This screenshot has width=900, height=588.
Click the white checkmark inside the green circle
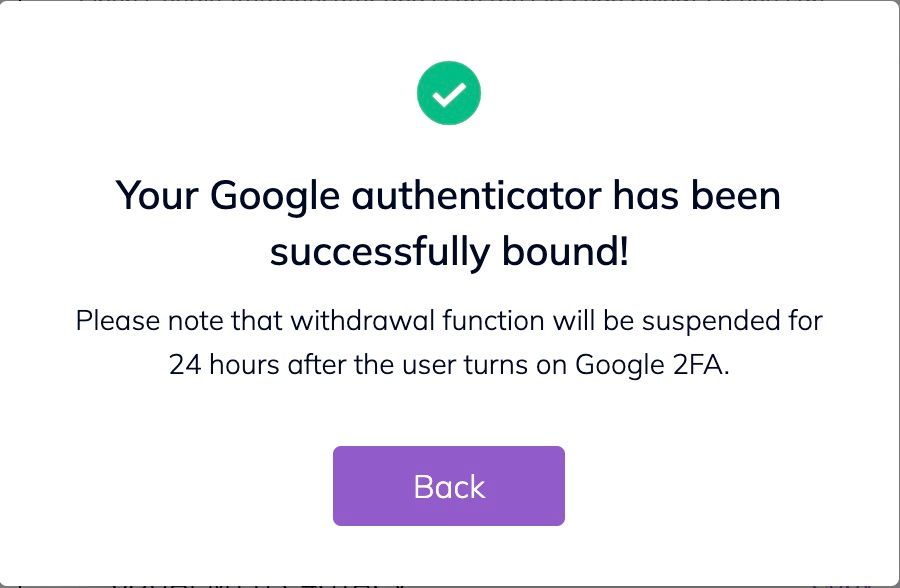(x=449, y=94)
